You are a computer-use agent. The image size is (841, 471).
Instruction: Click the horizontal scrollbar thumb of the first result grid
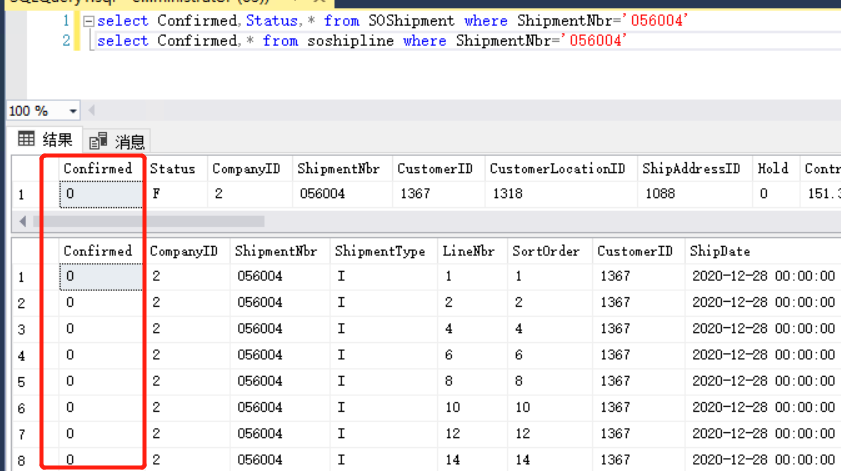[x=149, y=221]
